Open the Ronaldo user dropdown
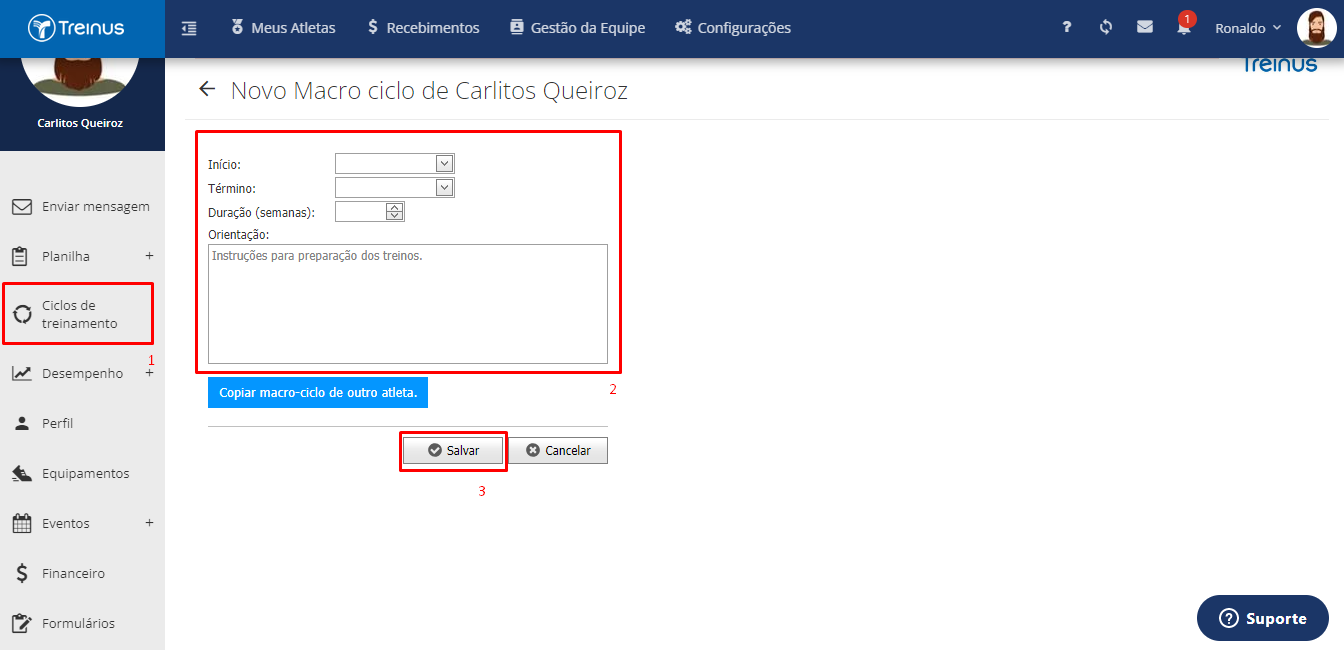1344x650 pixels. pyautogui.click(x=1248, y=28)
